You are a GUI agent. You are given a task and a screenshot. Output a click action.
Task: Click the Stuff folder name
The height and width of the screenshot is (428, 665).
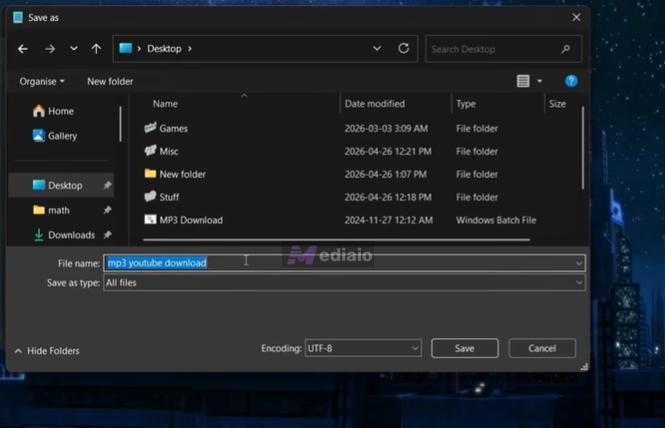(169, 197)
